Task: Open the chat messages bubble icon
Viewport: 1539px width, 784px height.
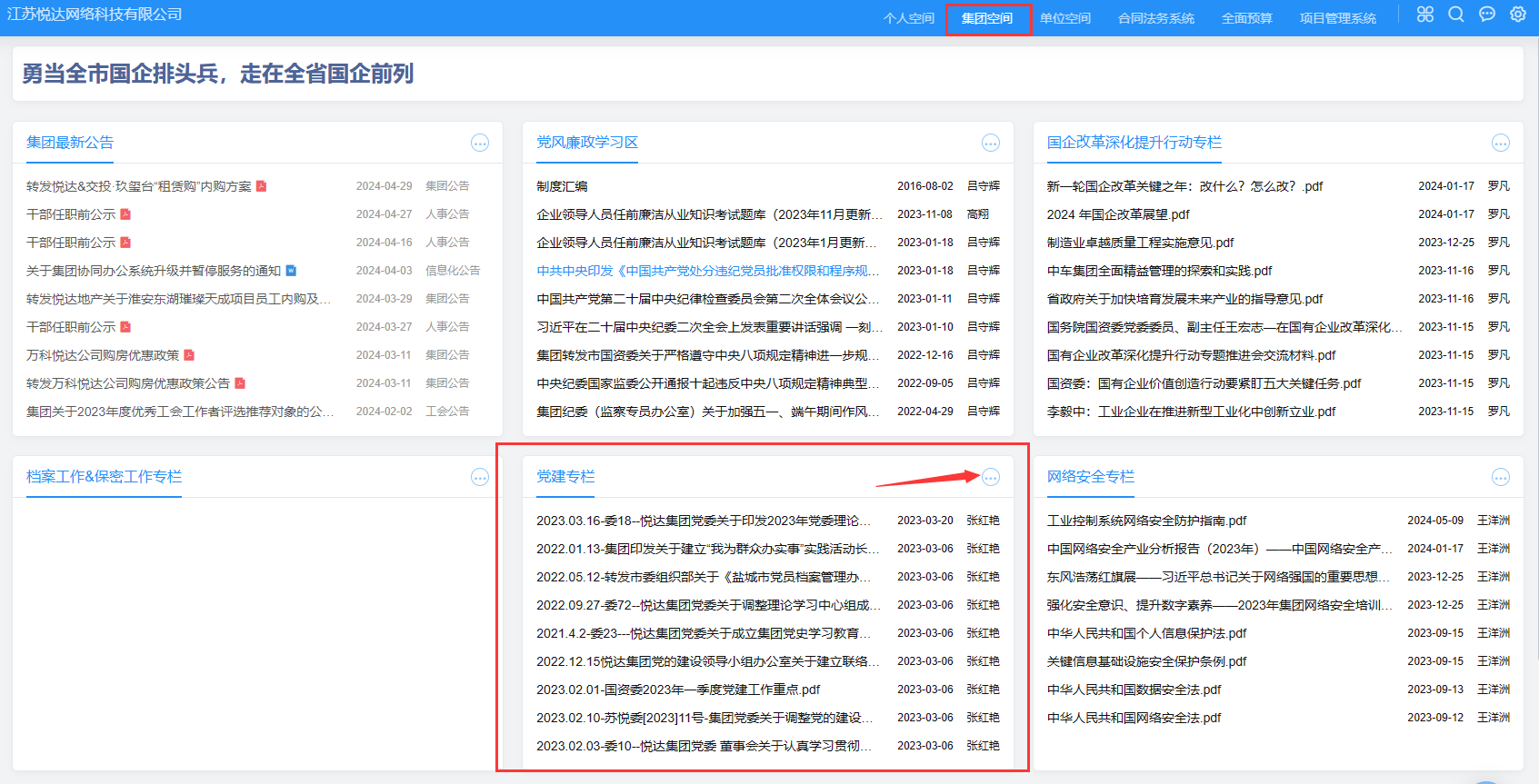Action: (x=1486, y=15)
